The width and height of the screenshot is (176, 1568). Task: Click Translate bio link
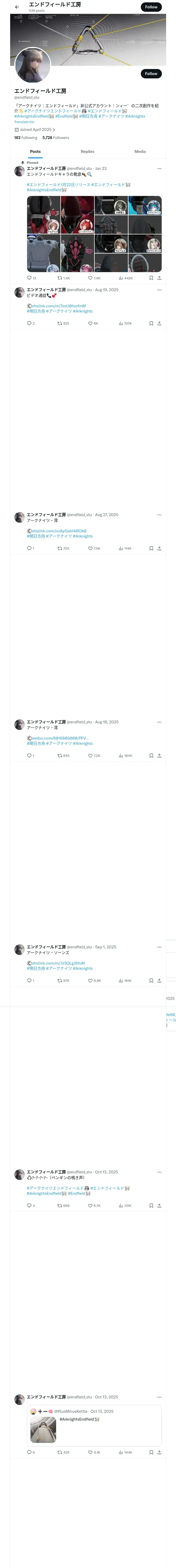(24, 122)
